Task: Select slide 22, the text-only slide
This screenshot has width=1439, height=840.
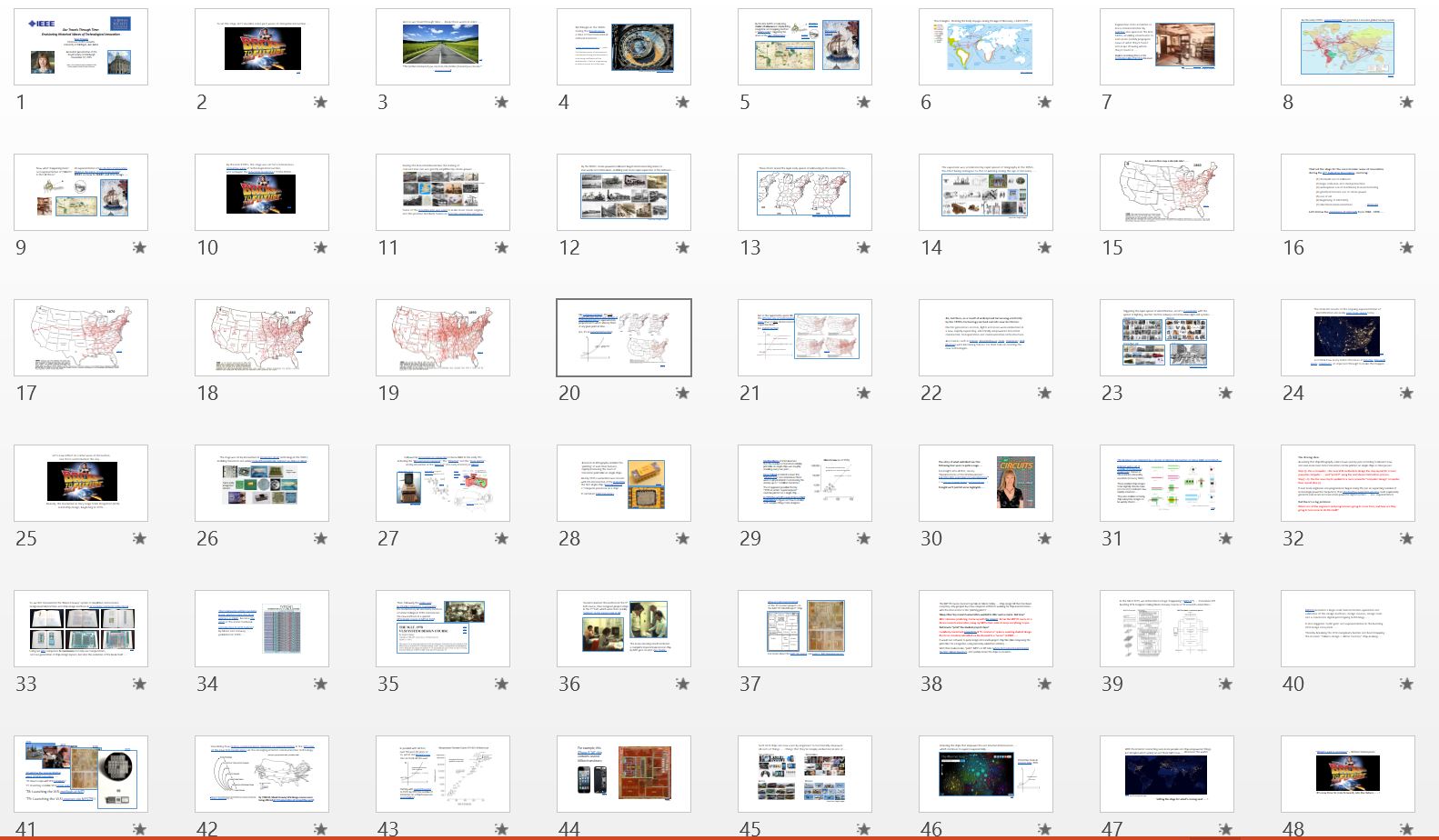Action: click(986, 338)
